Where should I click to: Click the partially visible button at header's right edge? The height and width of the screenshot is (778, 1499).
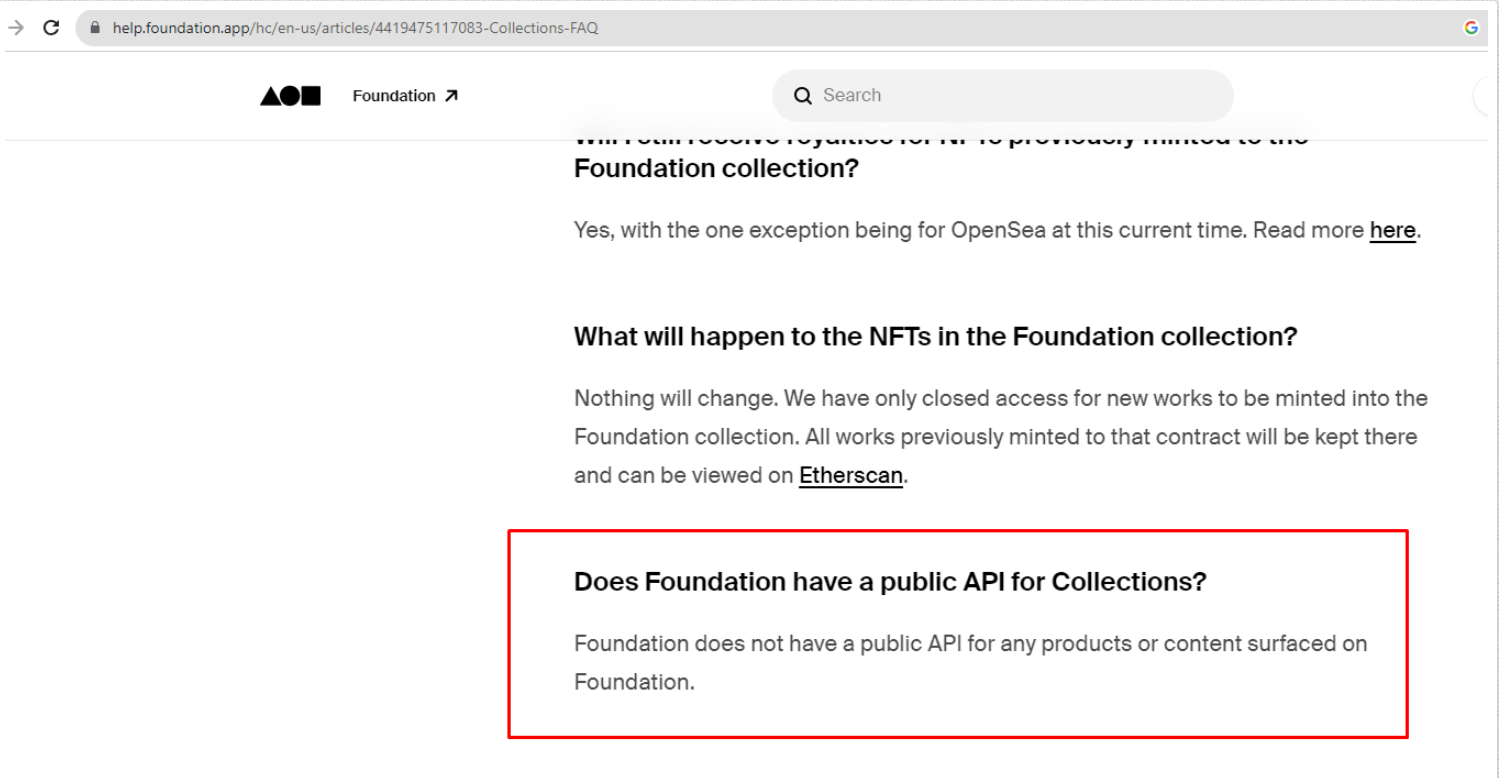(x=1486, y=96)
